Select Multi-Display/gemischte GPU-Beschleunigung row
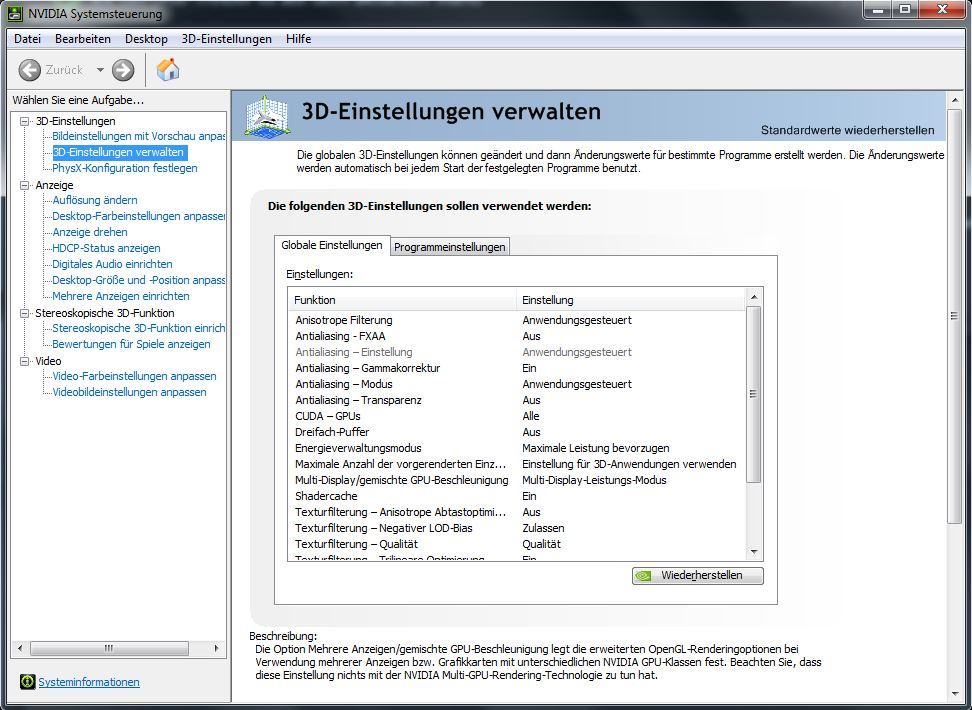The width and height of the screenshot is (972, 710). click(x=518, y=481)
